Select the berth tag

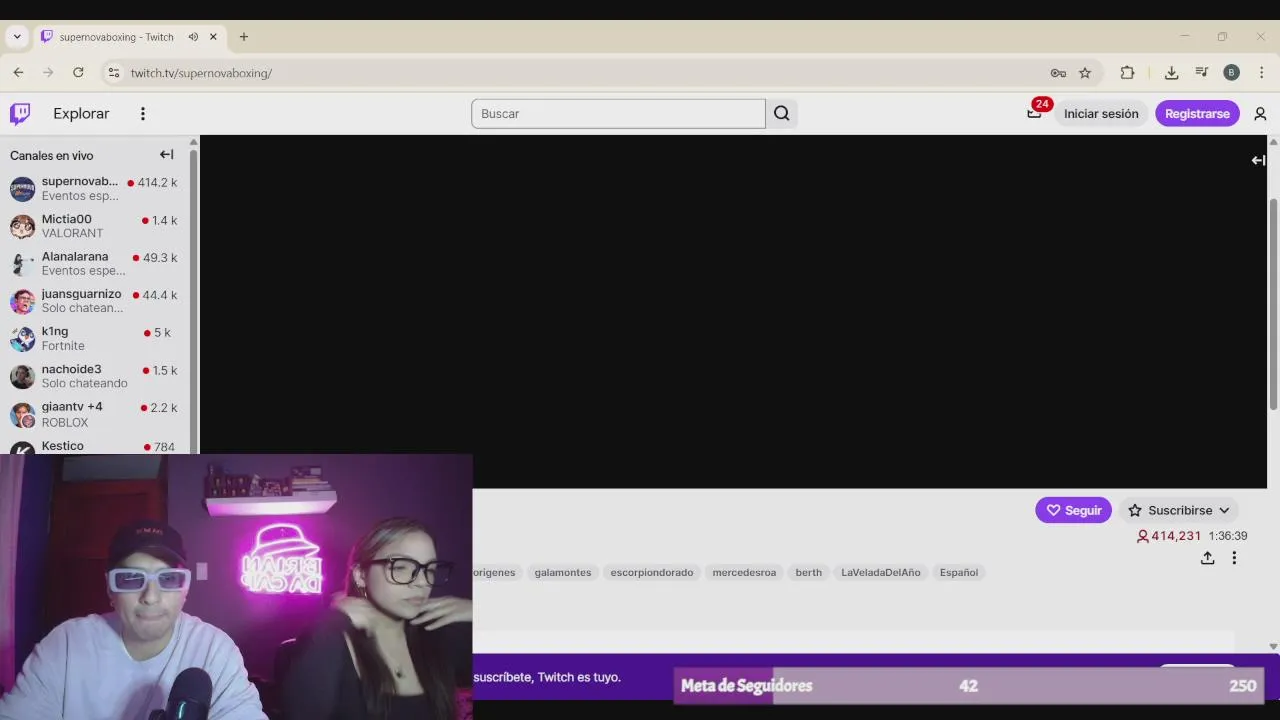click(x=809, y=572)
